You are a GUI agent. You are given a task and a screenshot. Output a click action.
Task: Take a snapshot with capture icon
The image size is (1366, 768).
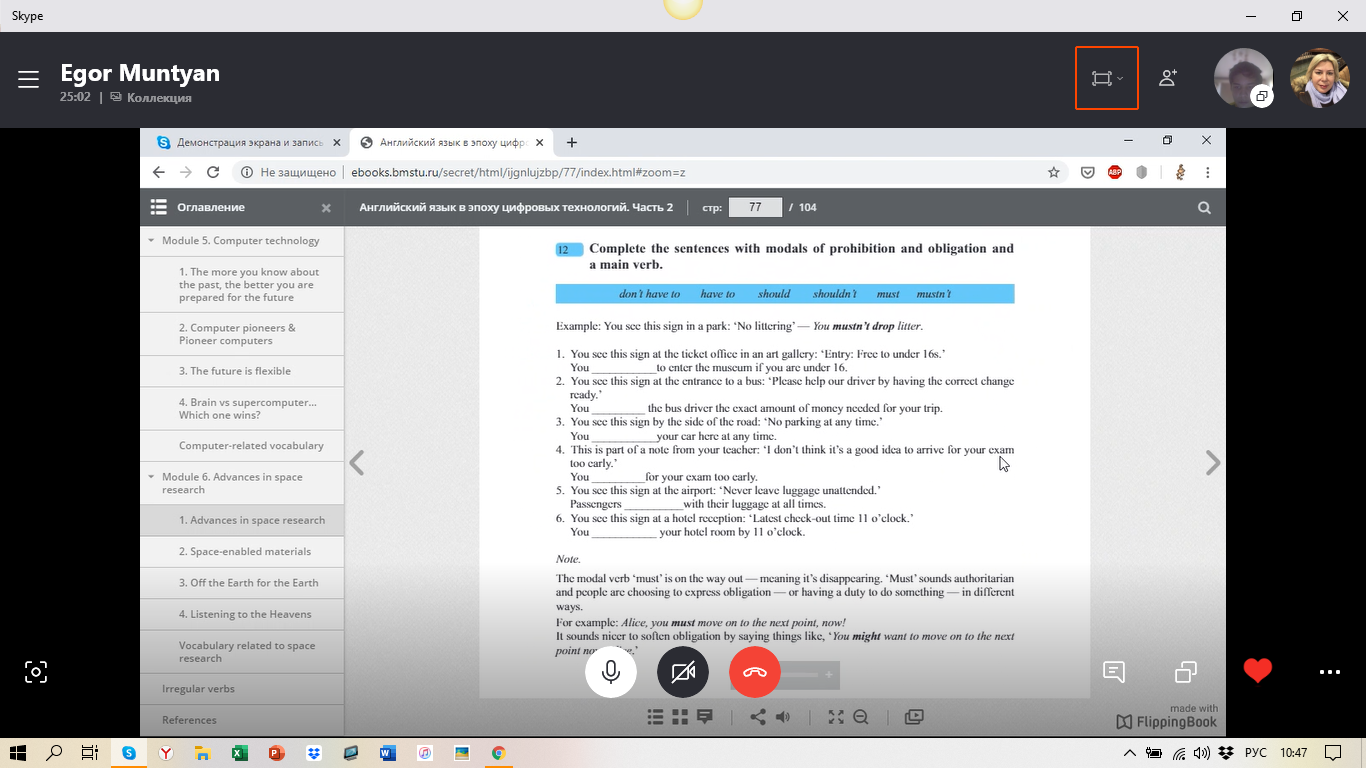tap(36, 672)
